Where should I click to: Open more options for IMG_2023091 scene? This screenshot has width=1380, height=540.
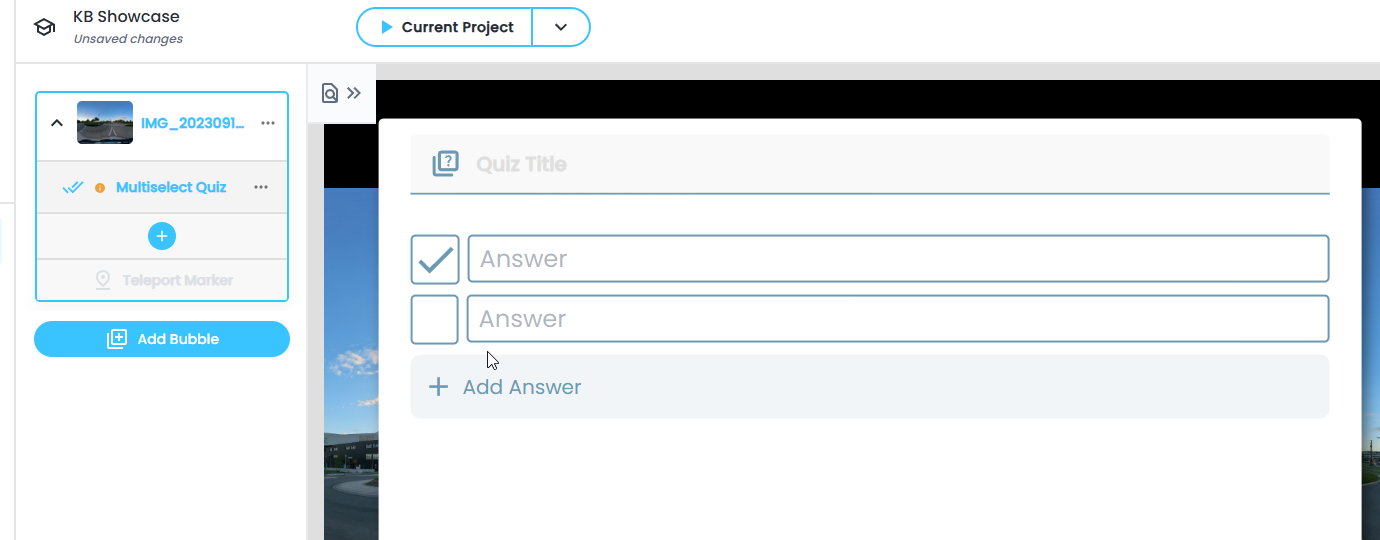267,123
